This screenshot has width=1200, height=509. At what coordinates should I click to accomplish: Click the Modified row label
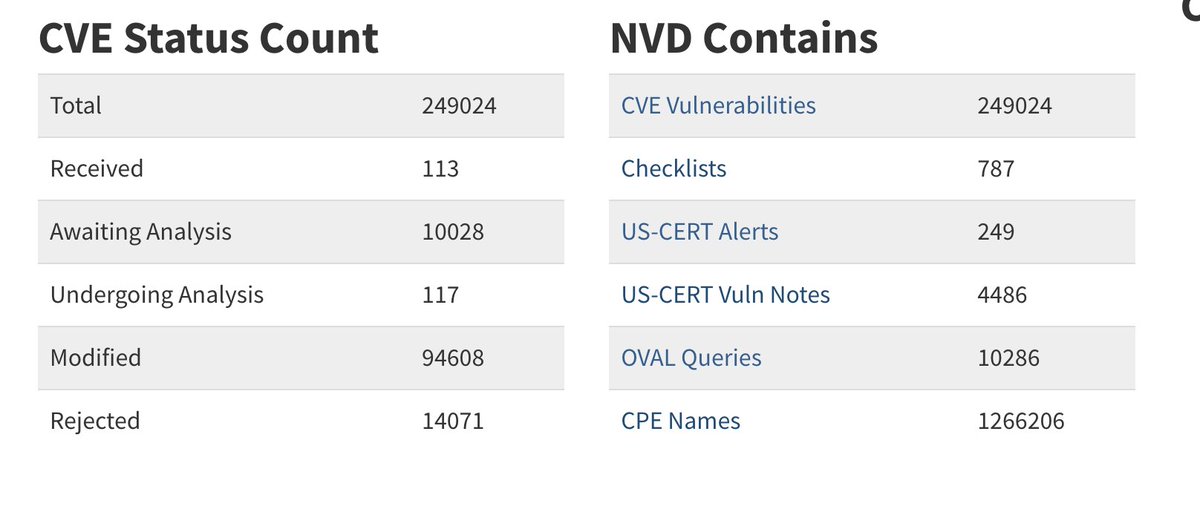click(96, 357)
